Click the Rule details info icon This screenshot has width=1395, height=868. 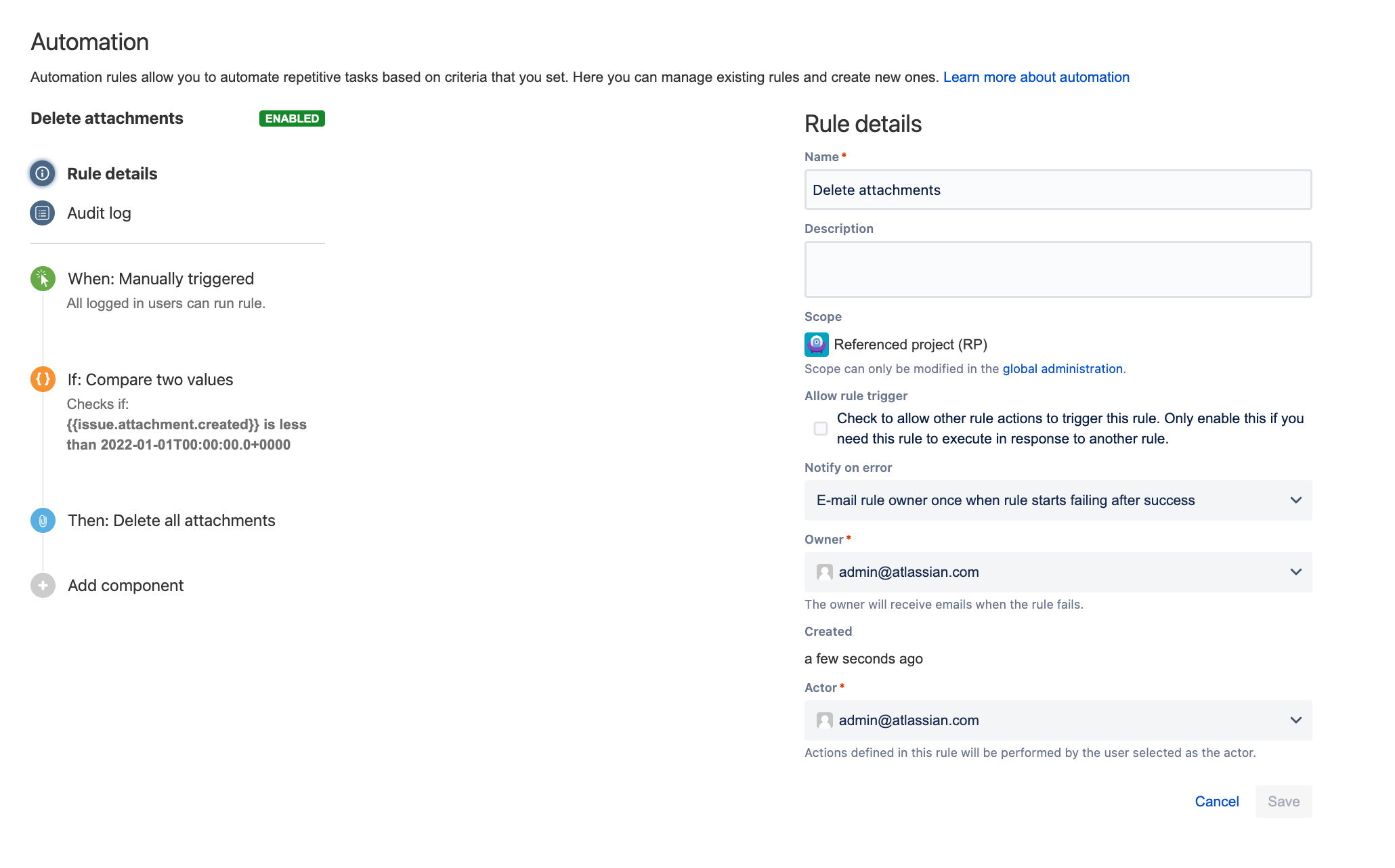tap(42, 173)
